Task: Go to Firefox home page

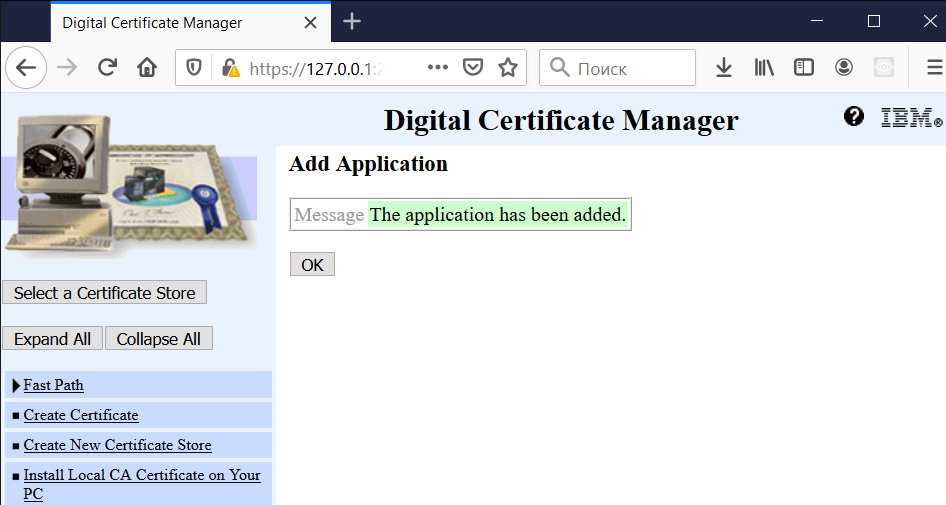Action: [x=147, y=68]
